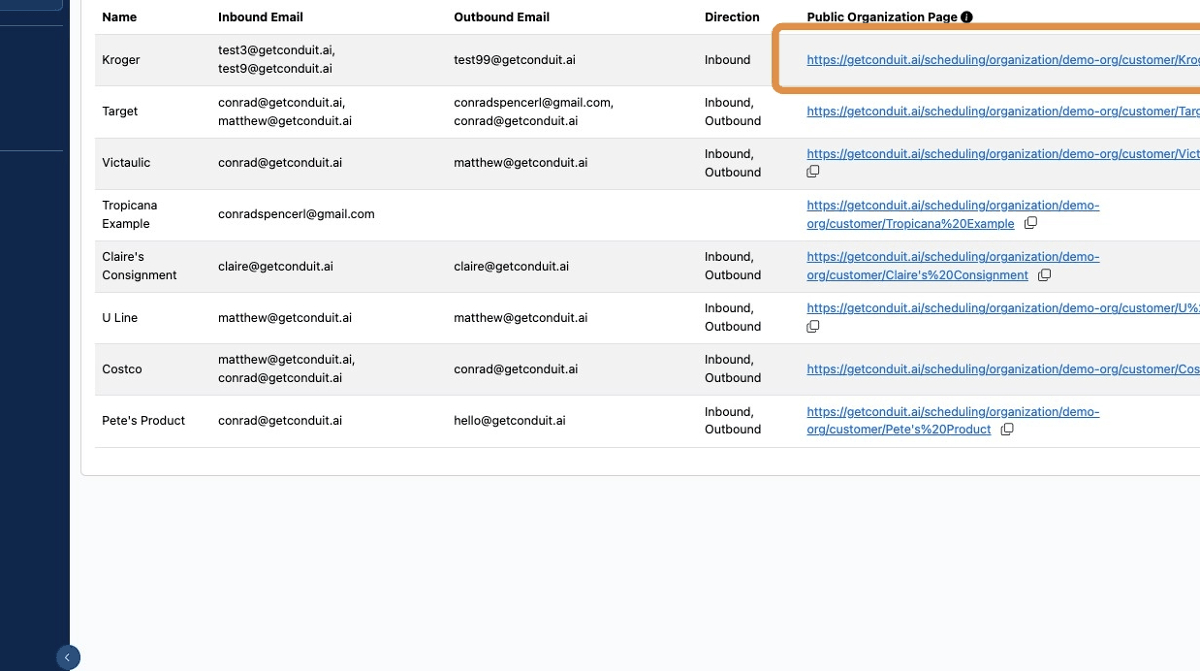Image resolution: width=1200 pixels, height=671 pixels.
Task: Open the Victaulic public organization link
Action: click(x=1003, y=154)
